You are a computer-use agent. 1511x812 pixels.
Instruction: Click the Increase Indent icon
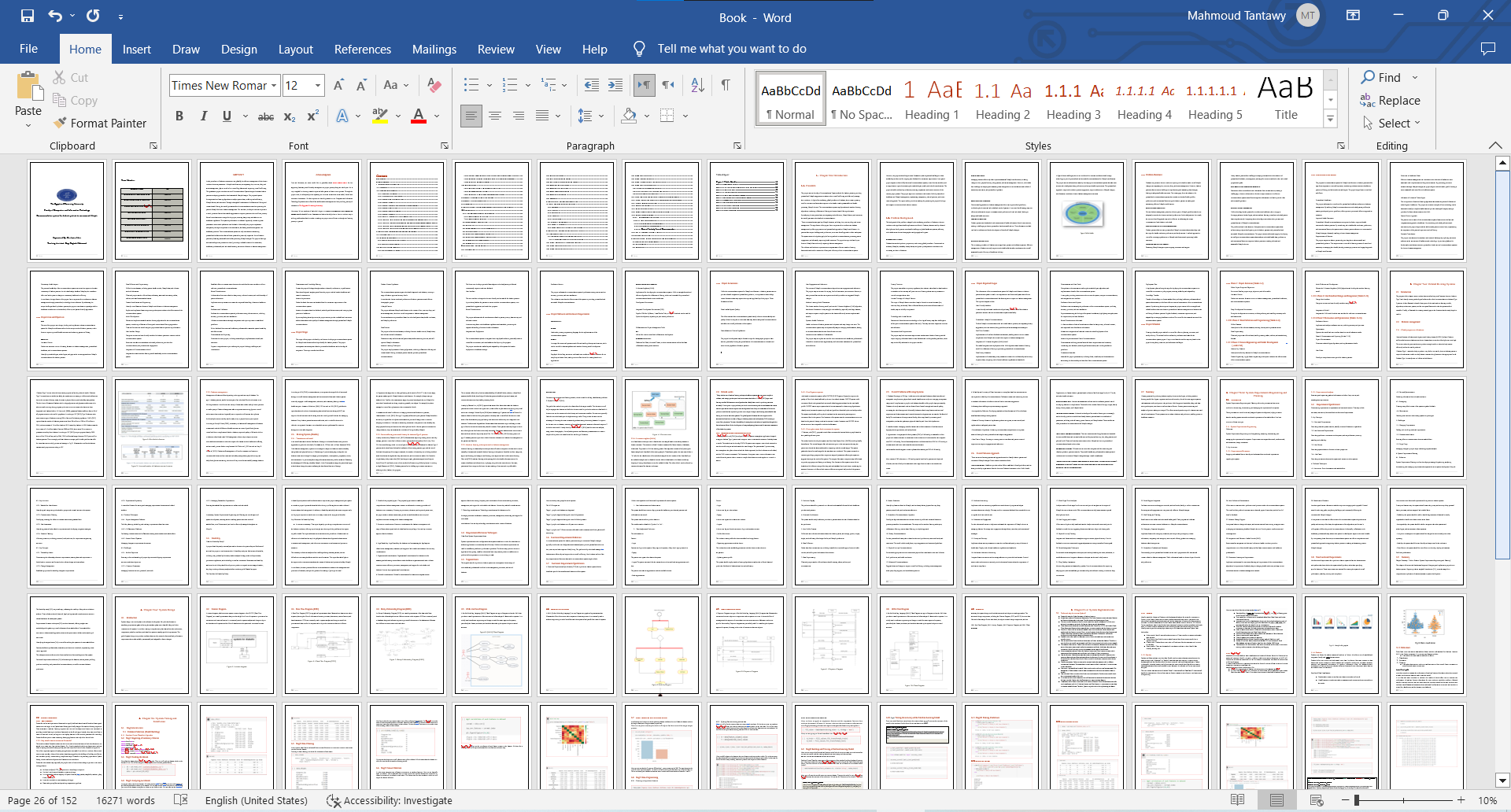615,85
